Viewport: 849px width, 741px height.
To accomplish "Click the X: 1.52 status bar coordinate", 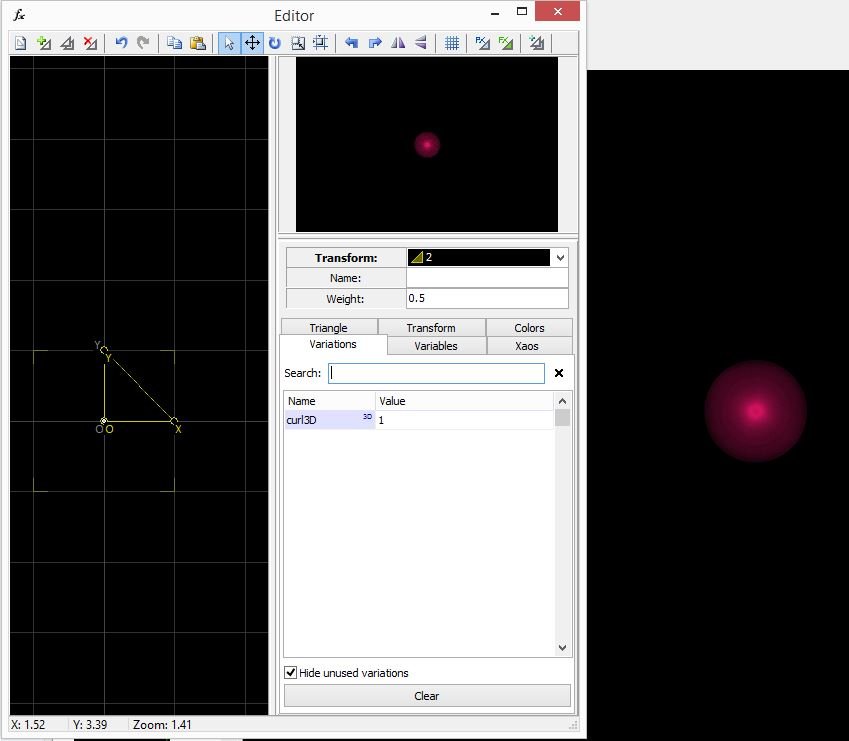I will tap(28, 725).
